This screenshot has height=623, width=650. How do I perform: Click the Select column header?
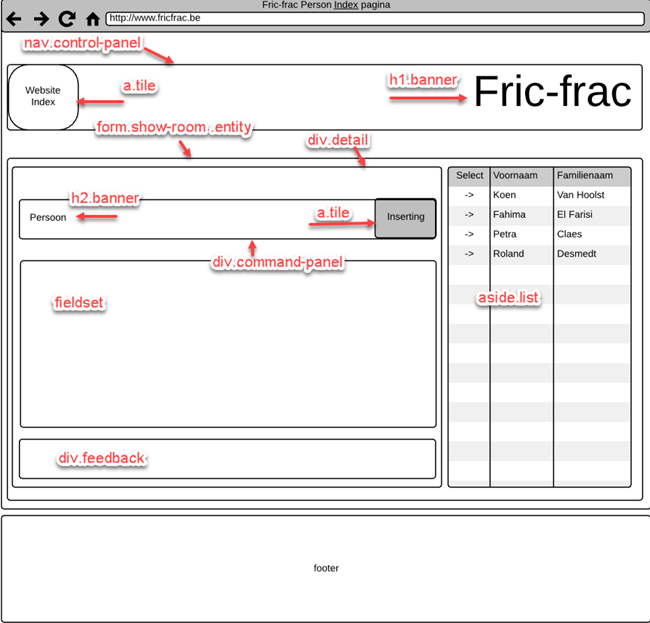[x=469, y=175]
